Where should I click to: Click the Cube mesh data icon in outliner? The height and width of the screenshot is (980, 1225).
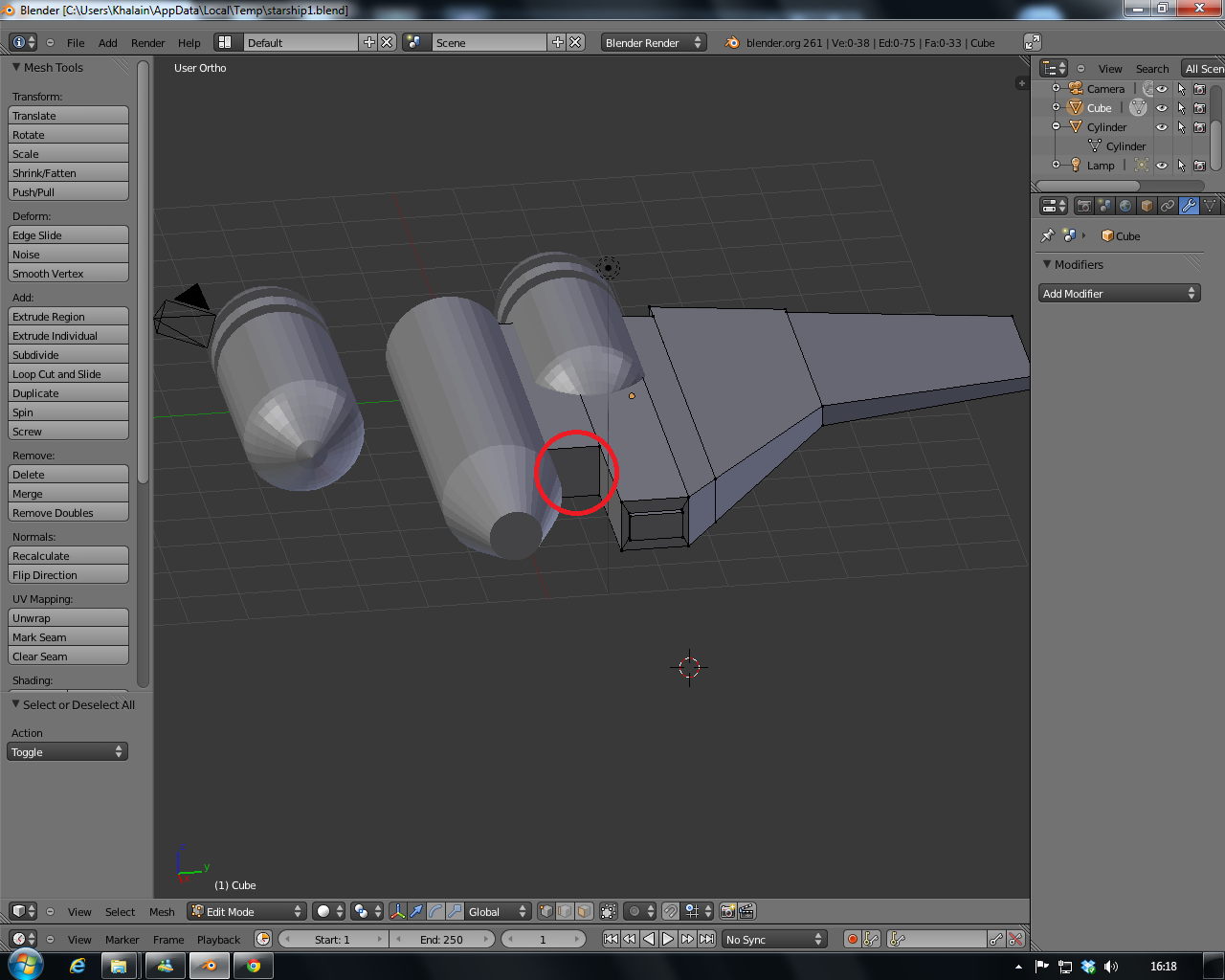coord(1138,107)
